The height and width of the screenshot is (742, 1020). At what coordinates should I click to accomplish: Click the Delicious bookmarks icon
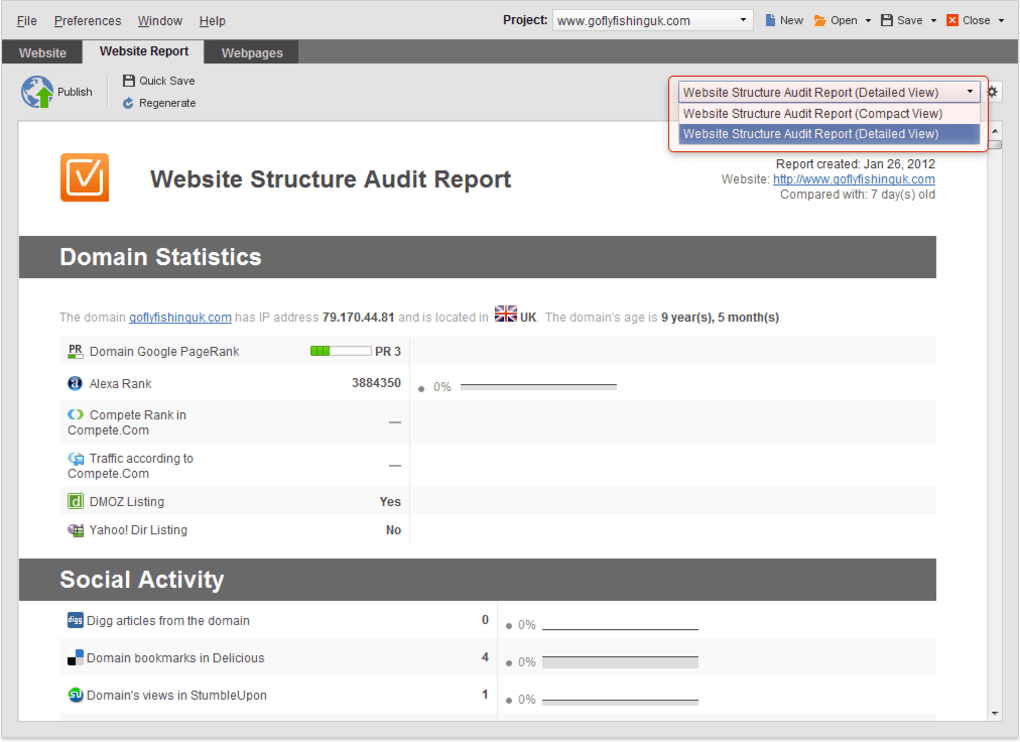click(x=76, y=658)
